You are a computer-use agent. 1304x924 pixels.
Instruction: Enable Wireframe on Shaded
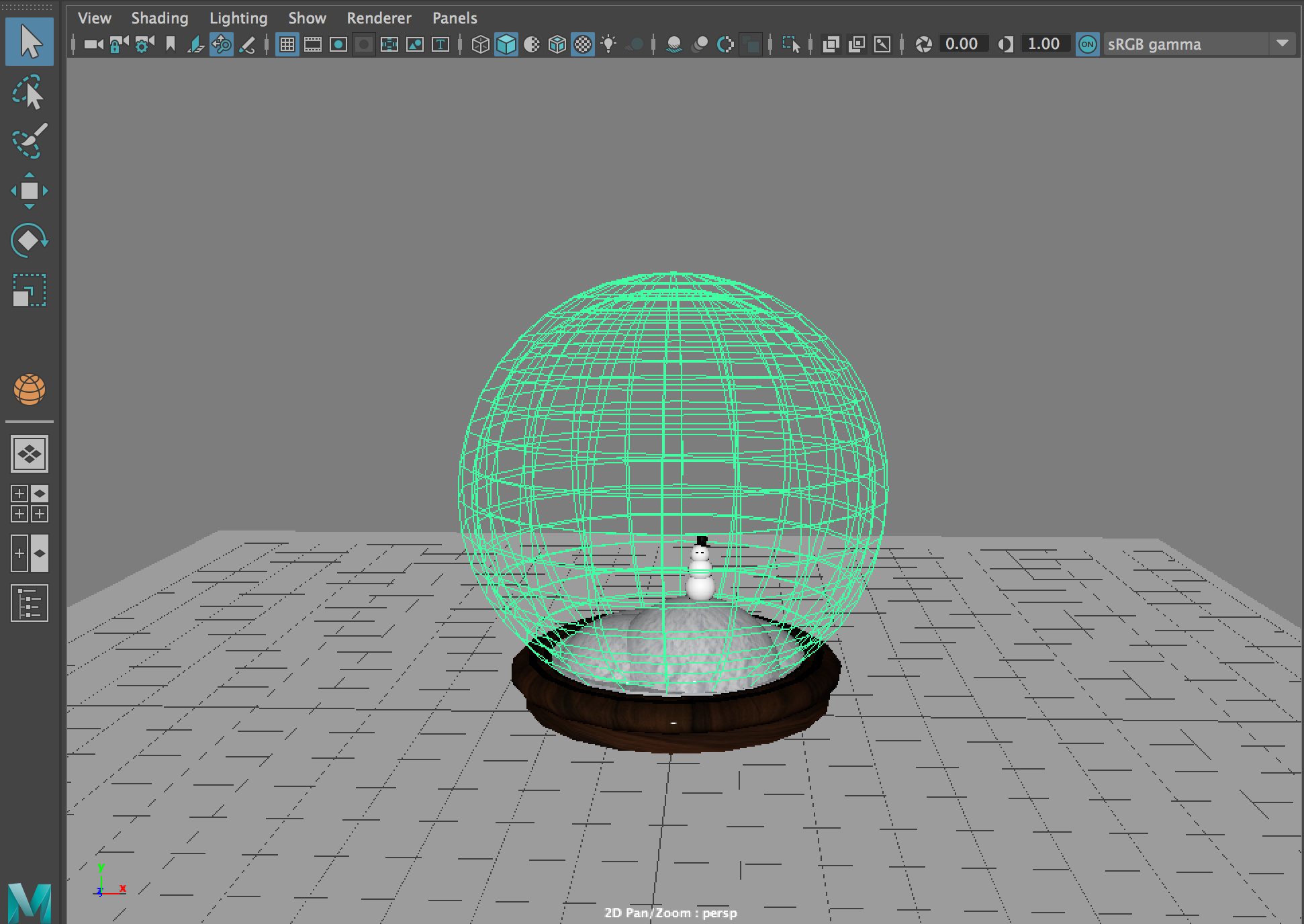tap(557, 44)
